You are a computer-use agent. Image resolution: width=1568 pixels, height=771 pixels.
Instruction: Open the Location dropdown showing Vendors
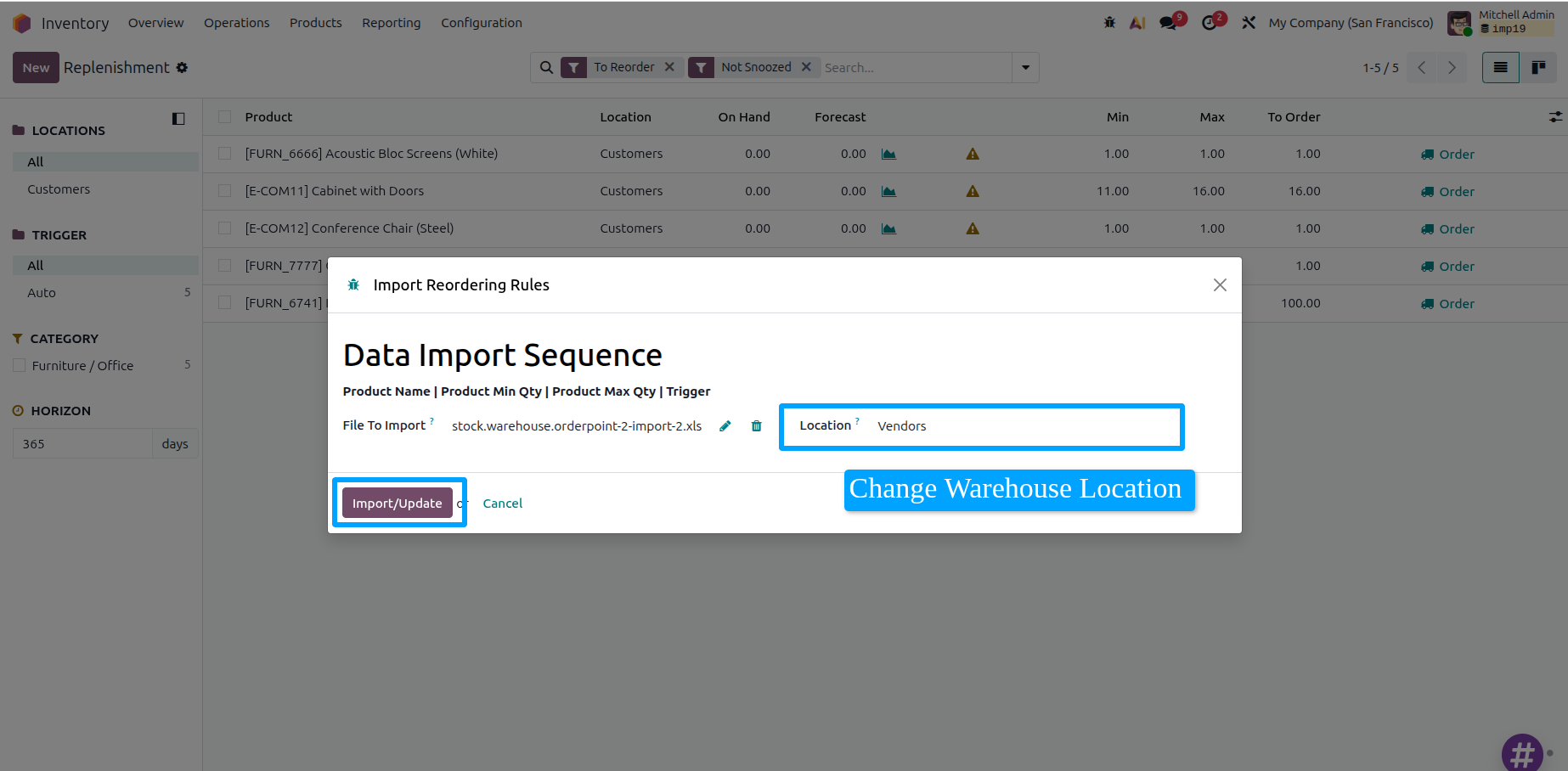tap(1024, 426)
